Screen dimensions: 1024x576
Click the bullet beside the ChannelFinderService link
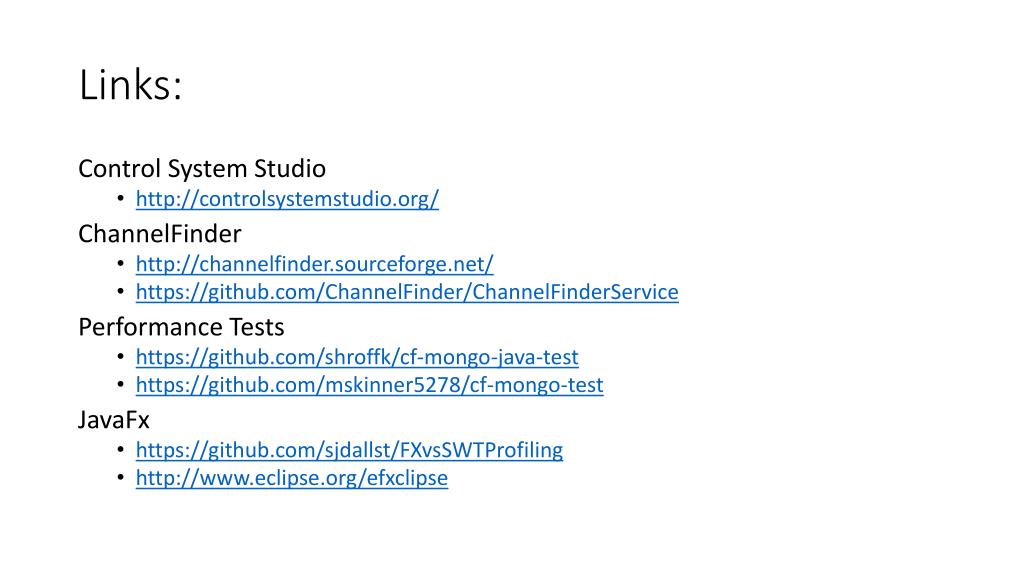[x=121, y=291]
